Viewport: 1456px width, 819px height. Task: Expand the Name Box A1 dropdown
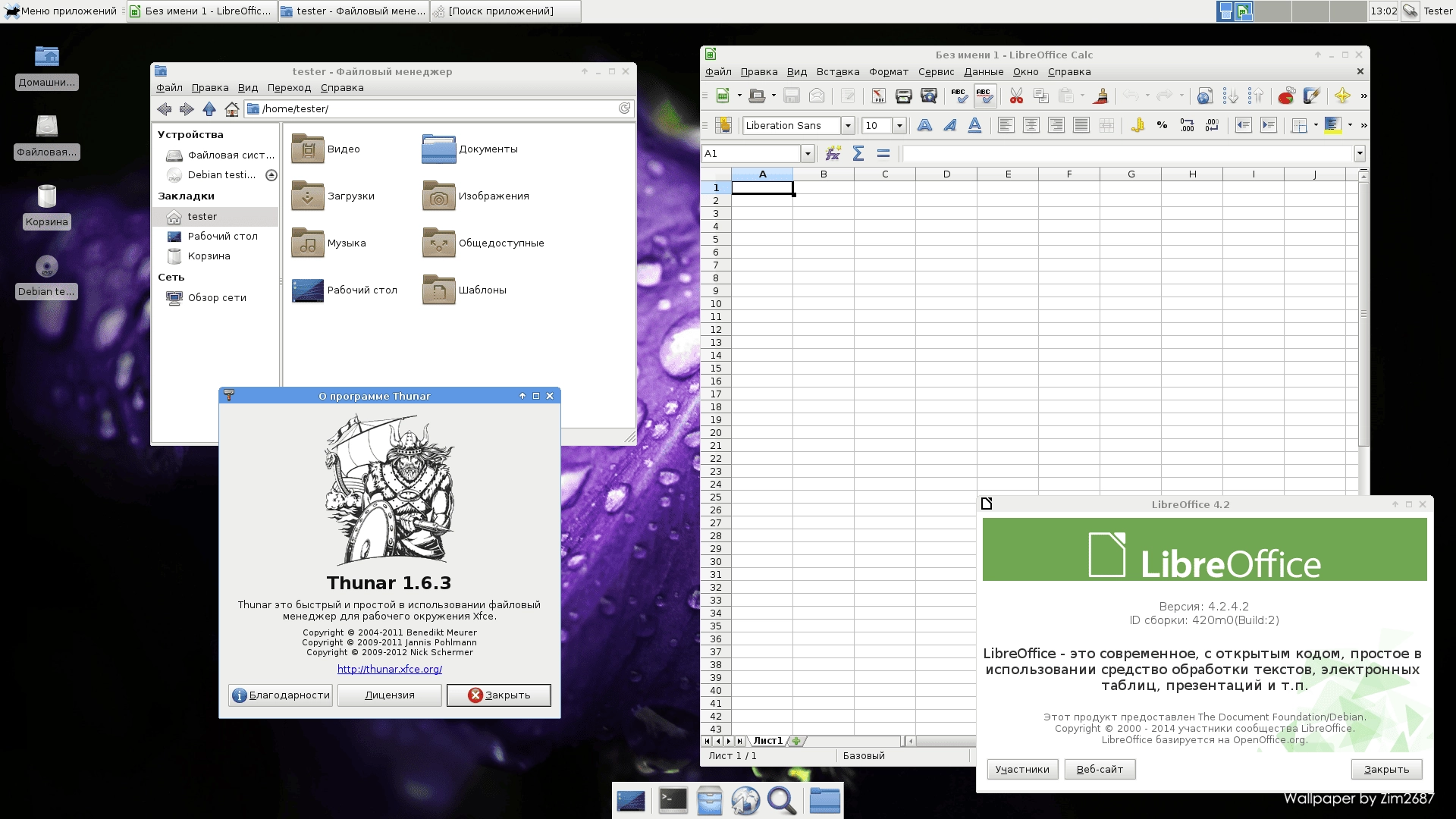click(x=808, y=154)
